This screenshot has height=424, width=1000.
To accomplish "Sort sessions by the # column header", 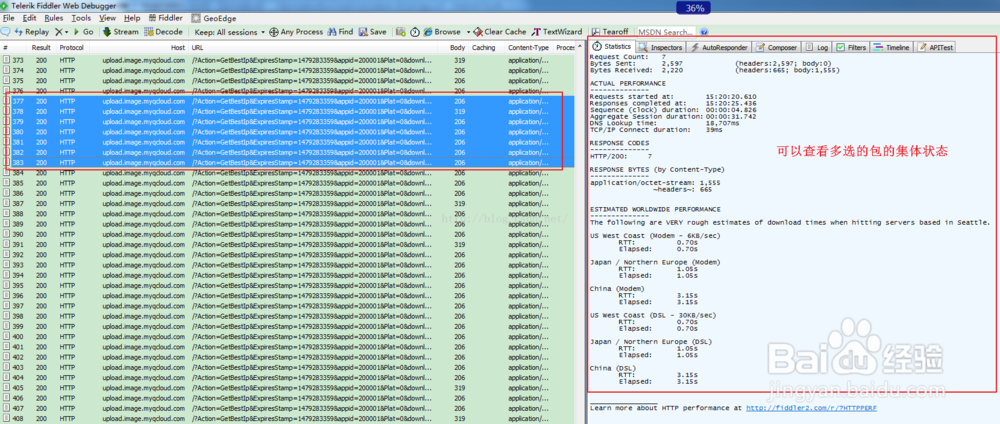I will tap(13, 48).
